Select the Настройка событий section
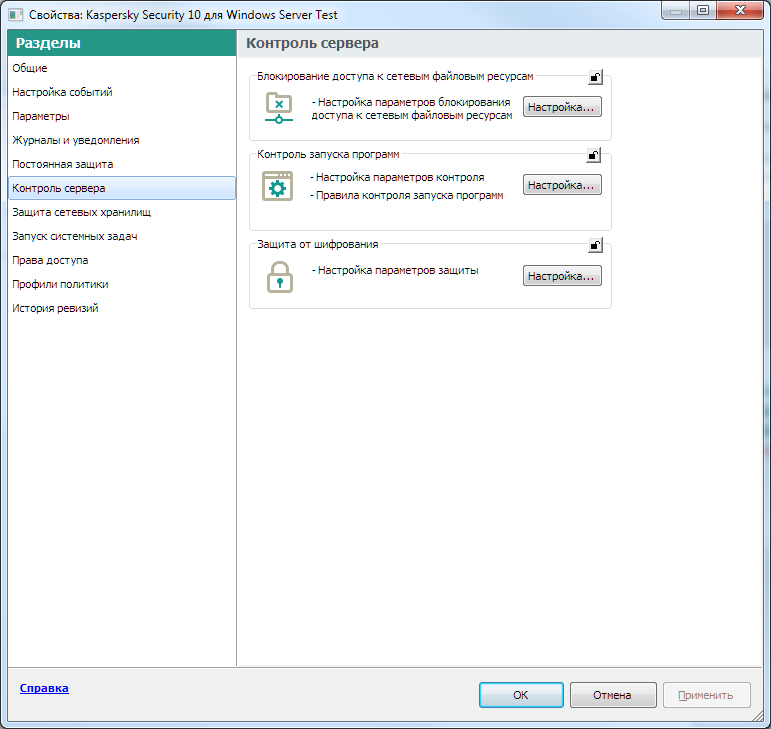This screenshot has width=771, height=729. pyautogui.click(x=121, y=92)
